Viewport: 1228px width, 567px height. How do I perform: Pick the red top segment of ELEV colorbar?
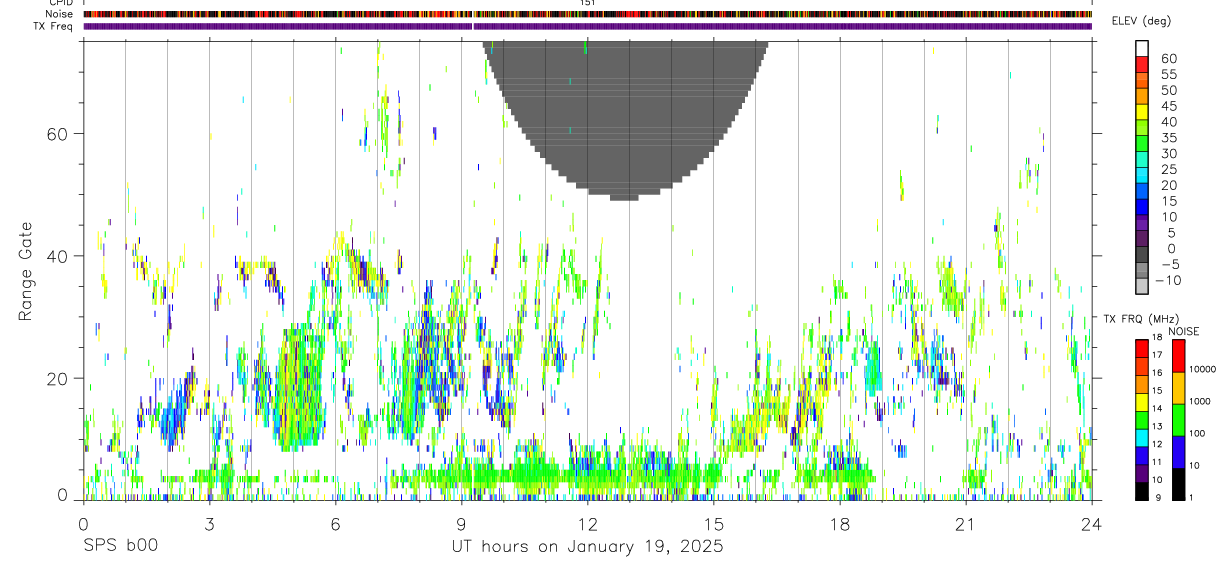(1143, 65)
